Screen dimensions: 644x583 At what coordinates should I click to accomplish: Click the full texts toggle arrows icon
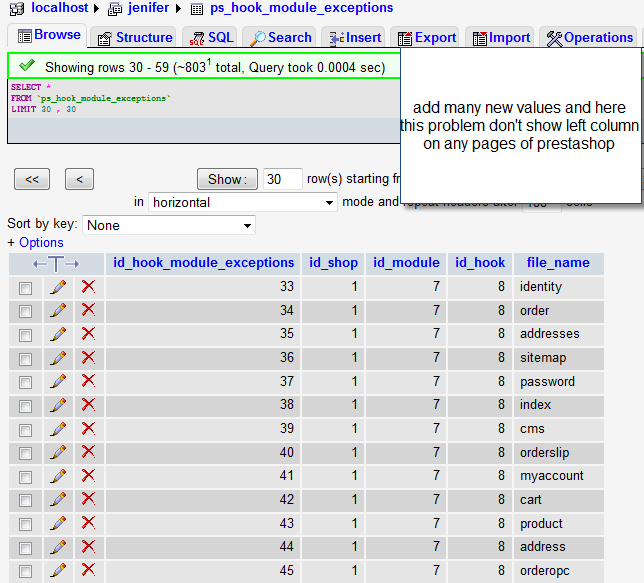point(56,263)
